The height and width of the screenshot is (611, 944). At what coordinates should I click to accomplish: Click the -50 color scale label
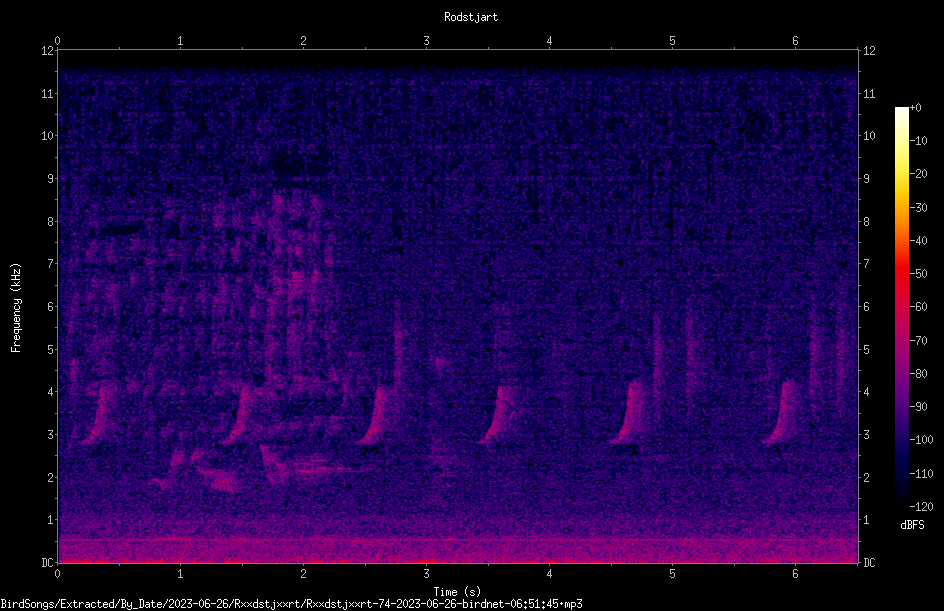pos(919,273)
